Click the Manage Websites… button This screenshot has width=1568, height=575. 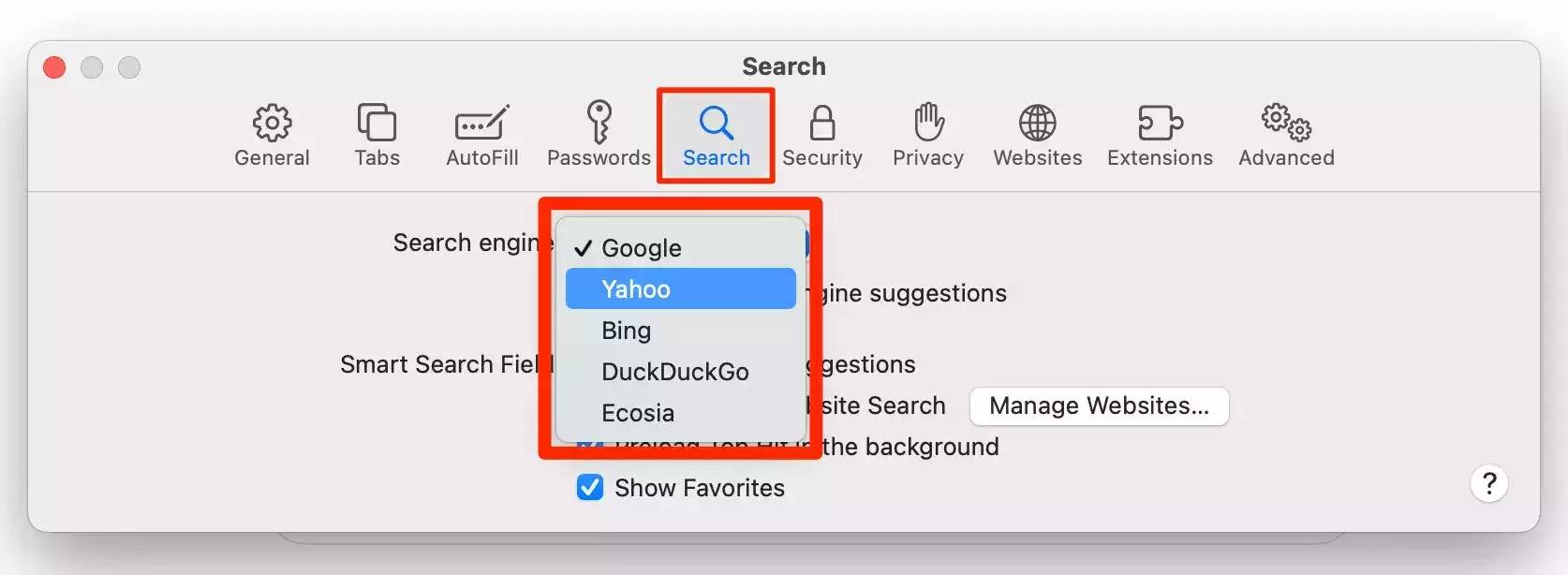coord(1099,405)
